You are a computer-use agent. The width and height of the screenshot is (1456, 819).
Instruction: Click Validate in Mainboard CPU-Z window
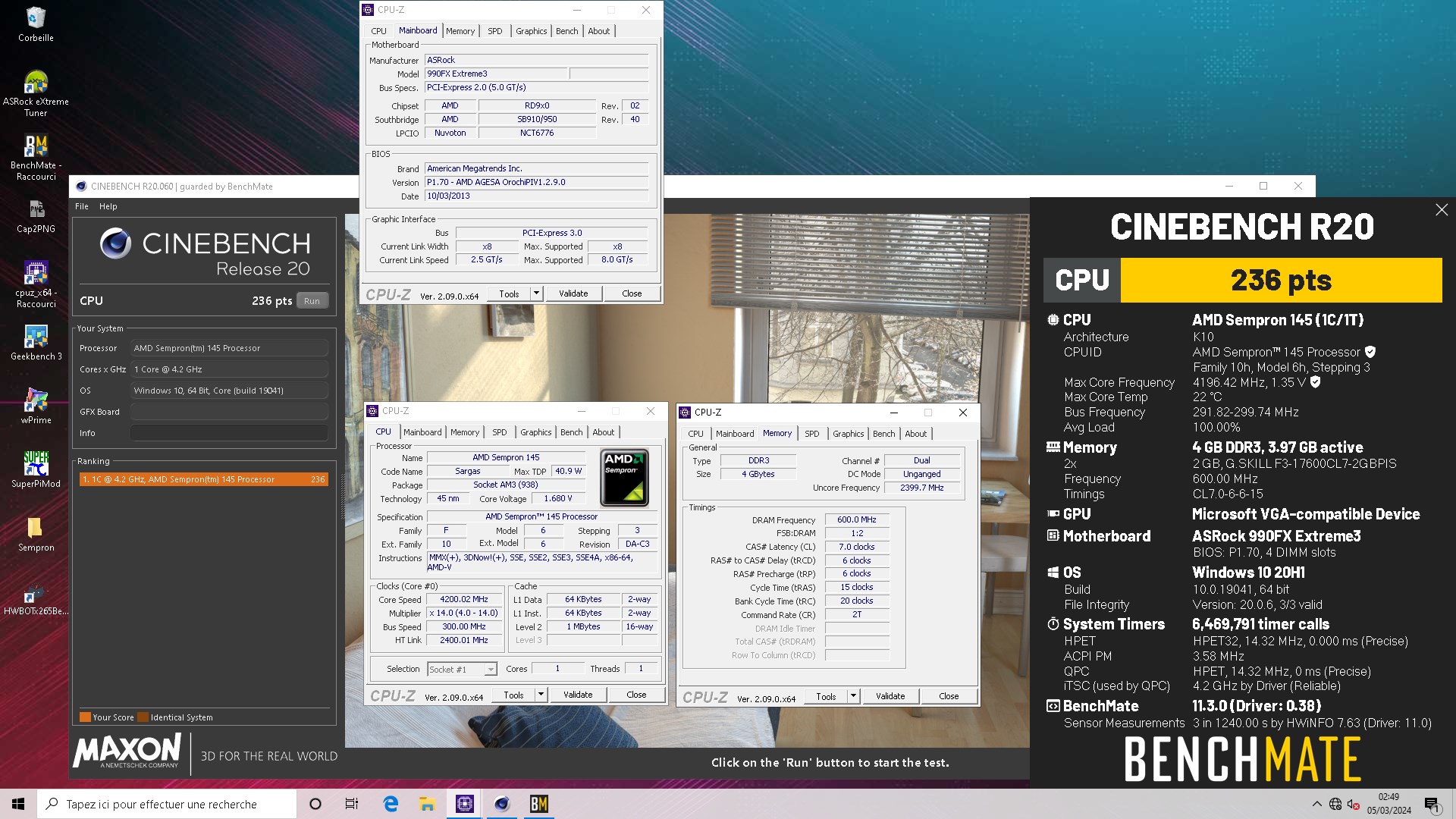tap(573, 293)
